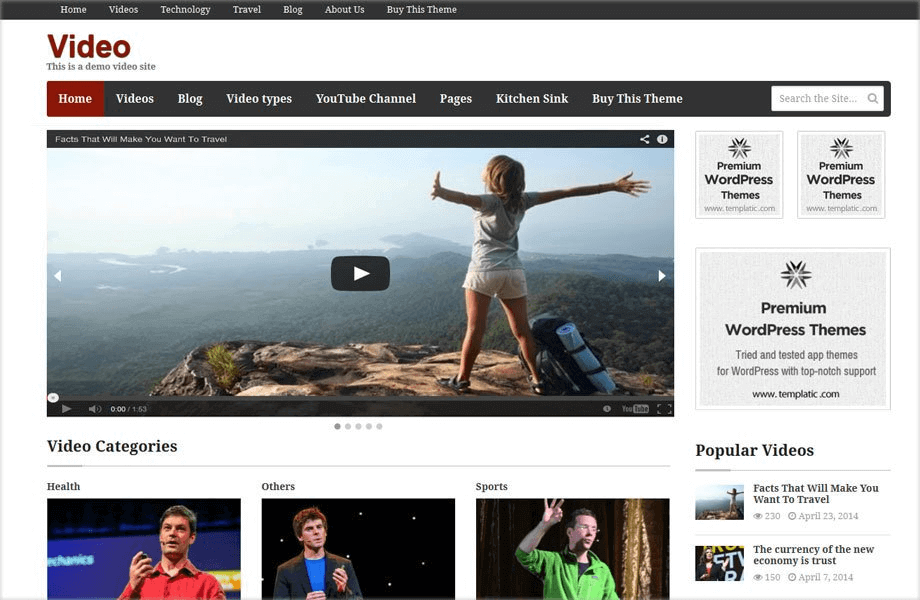Advance to next slide with right arrow
This screenshot has height=600, width=920.
662,276
